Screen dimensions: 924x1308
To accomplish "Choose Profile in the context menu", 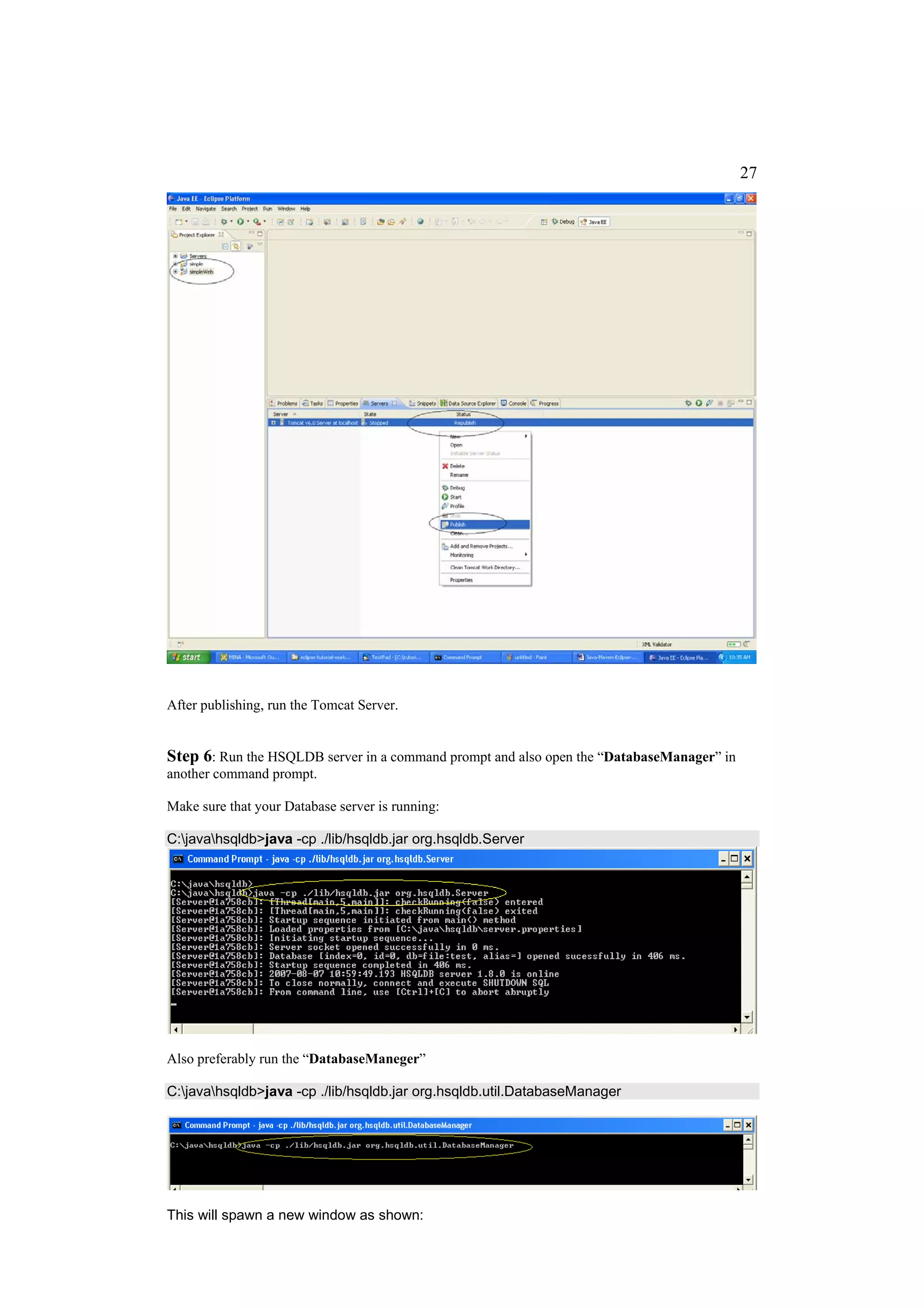I will coord(485,506).
